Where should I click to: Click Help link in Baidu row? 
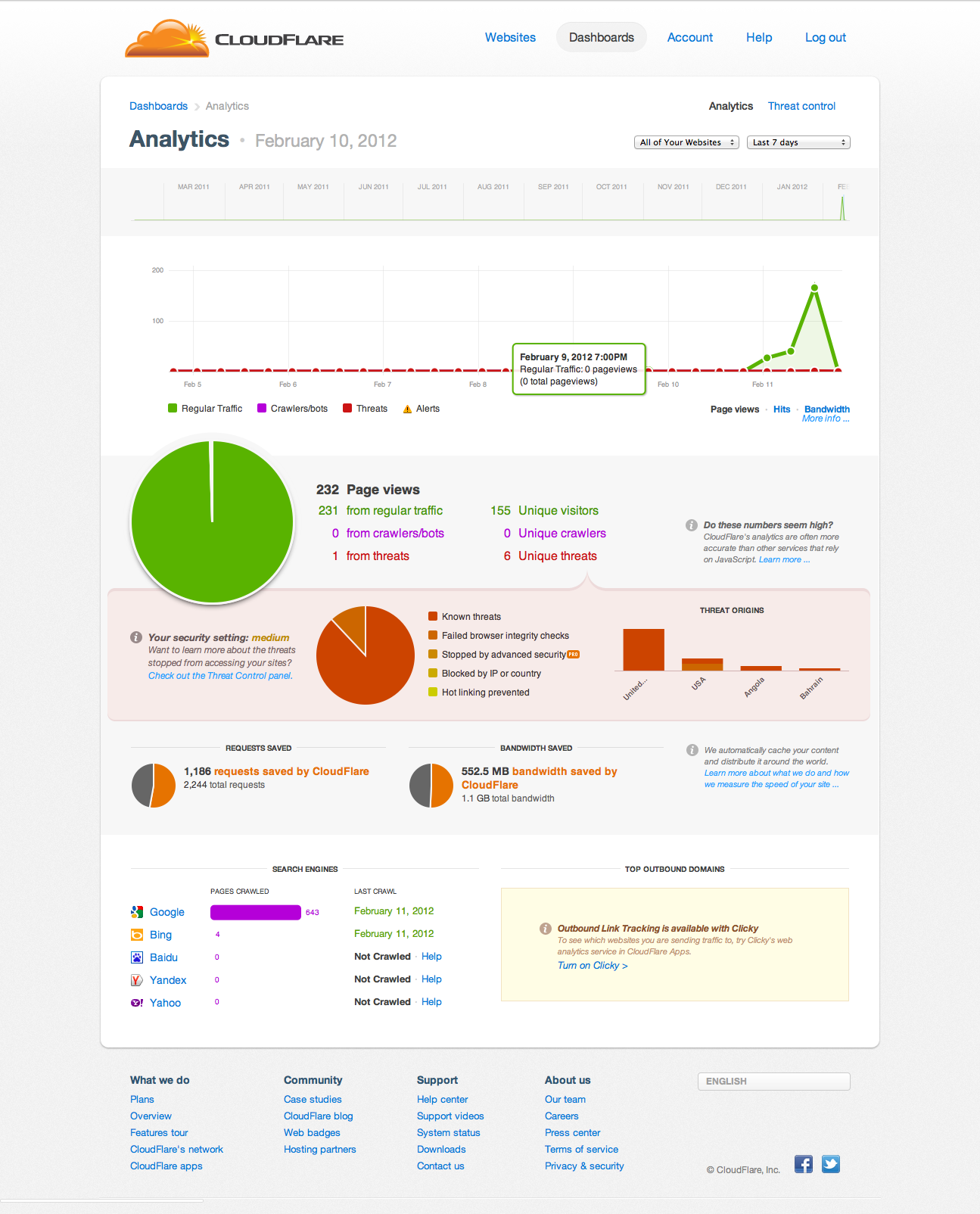point(431,957)
